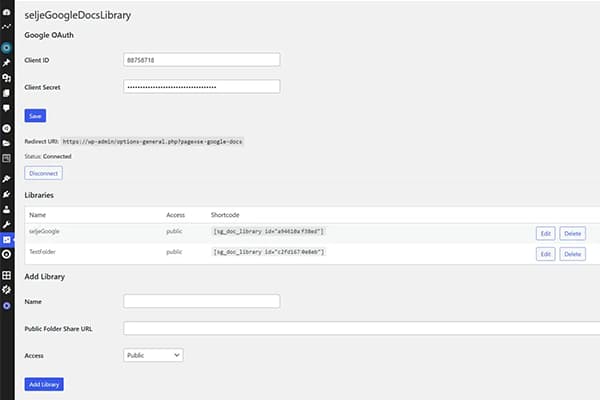
Task: Delete the seljeGoogle library
Action: click(x=572, y=232)
